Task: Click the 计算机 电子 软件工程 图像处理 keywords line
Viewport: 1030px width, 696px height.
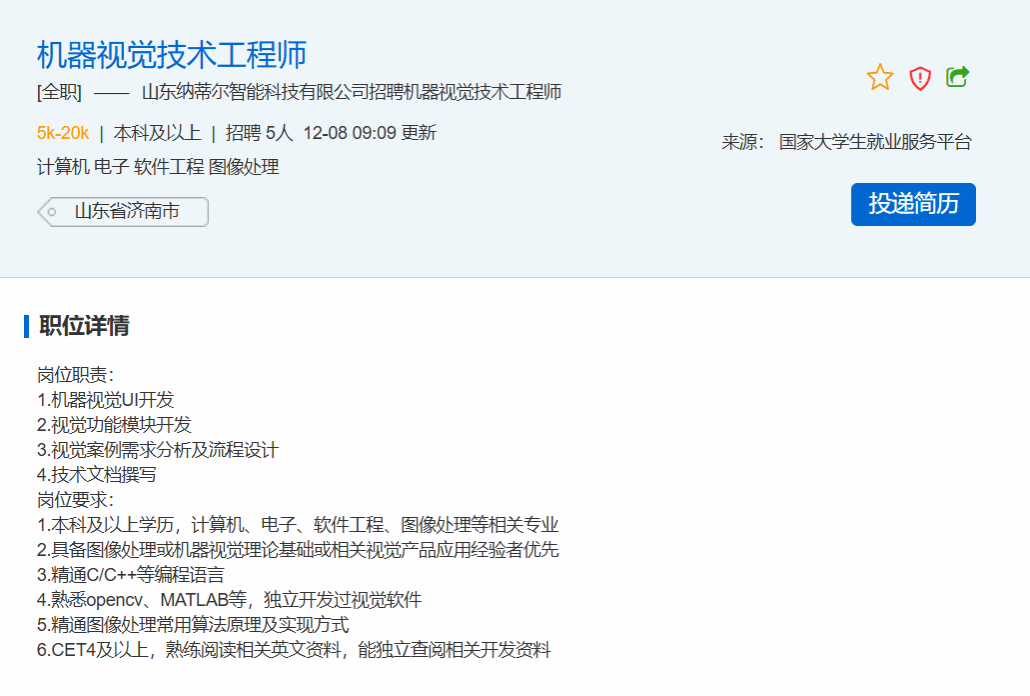Action: click(x=158, y=167)
